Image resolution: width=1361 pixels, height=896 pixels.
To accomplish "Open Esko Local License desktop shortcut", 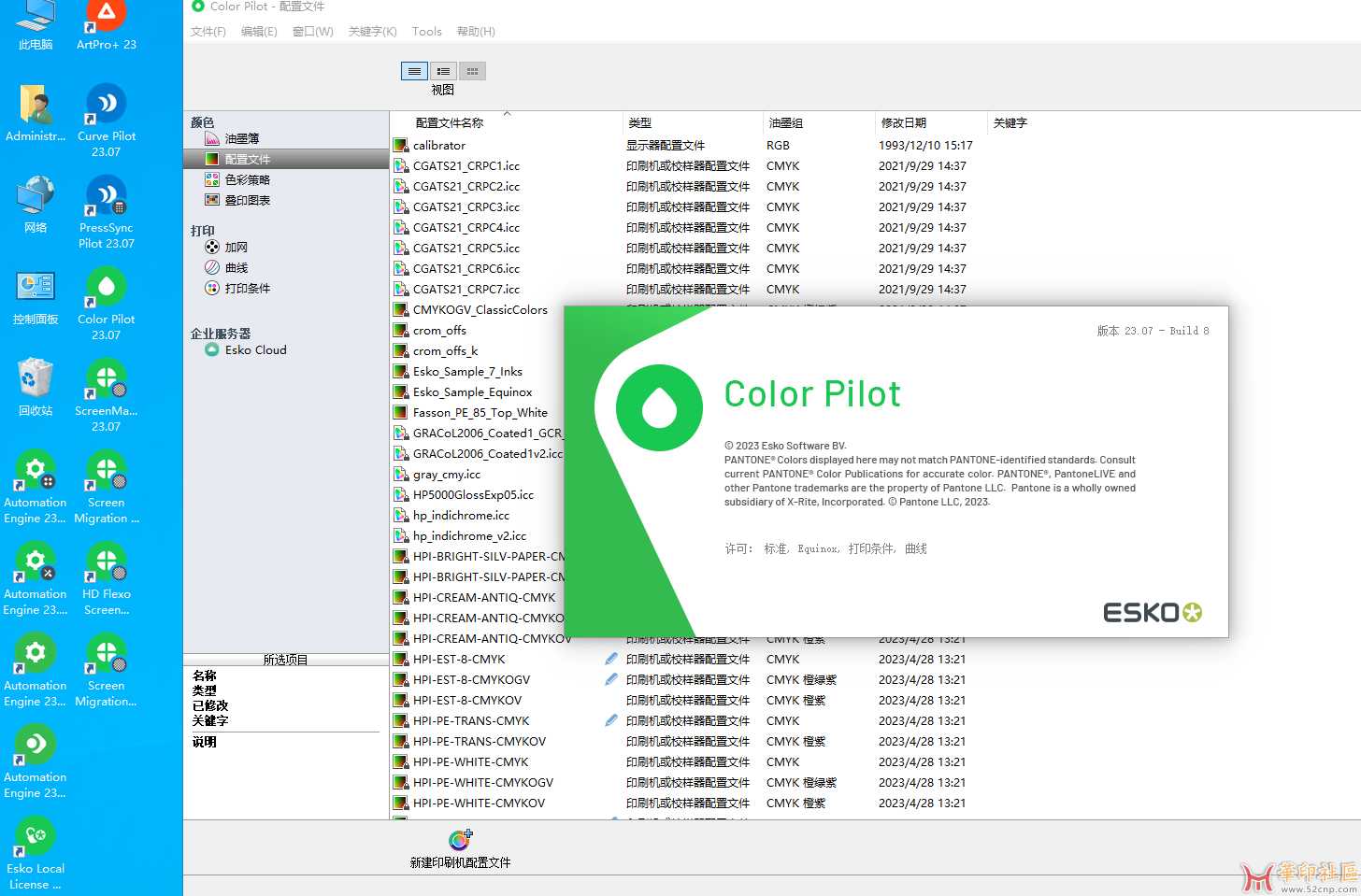I will (x=36, y=853).
